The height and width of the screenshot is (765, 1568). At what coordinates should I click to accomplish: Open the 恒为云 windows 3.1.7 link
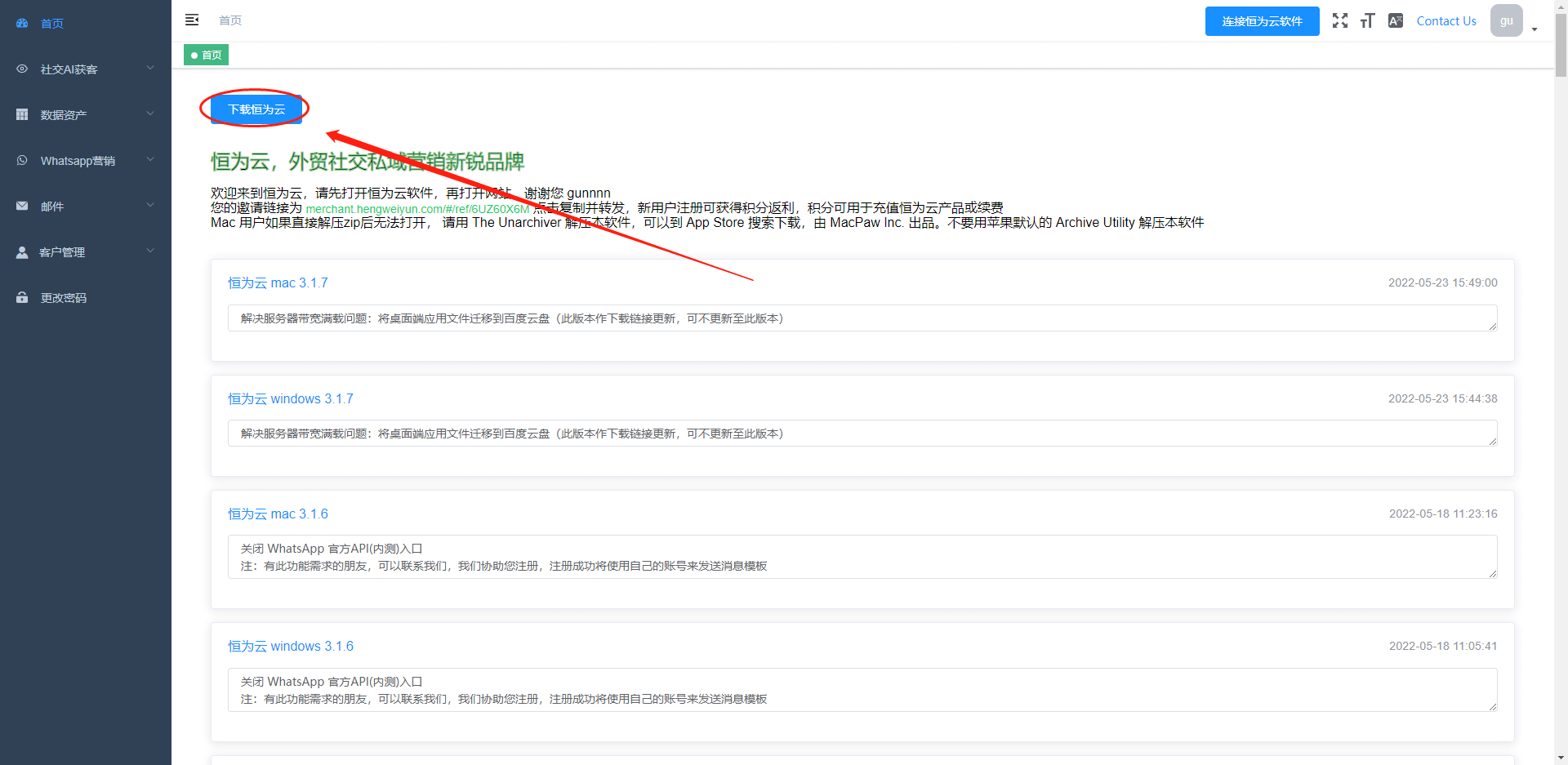[291, 398]
